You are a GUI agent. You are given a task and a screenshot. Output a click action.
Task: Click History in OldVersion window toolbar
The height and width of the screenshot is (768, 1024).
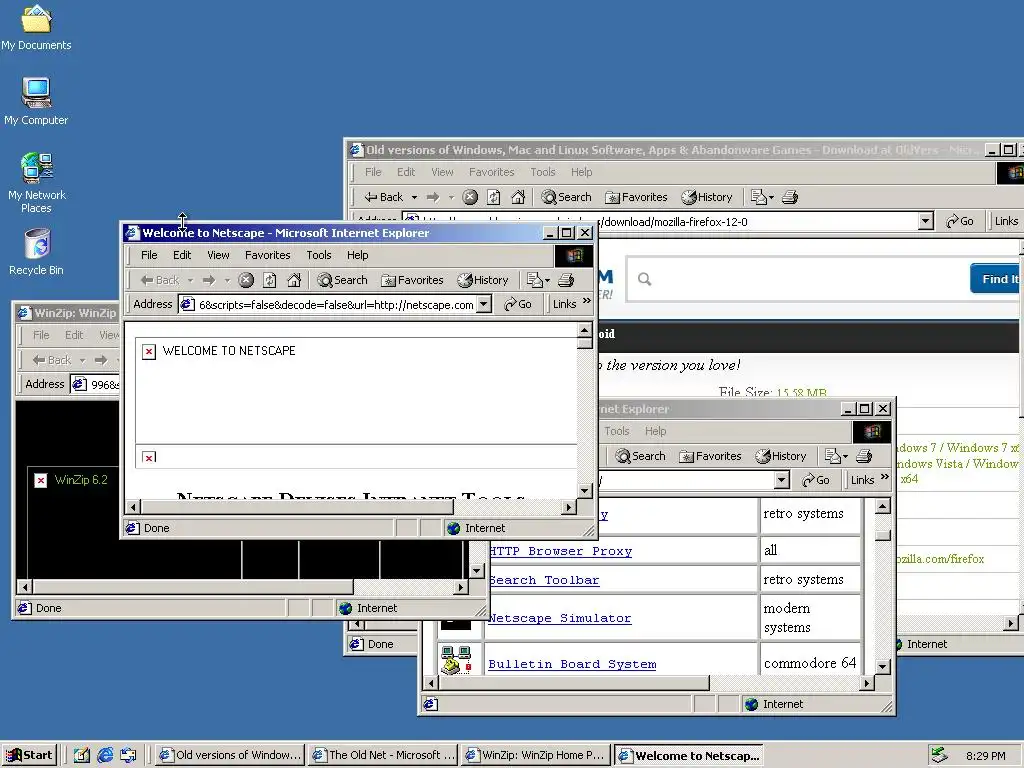(x=707, y=197)
